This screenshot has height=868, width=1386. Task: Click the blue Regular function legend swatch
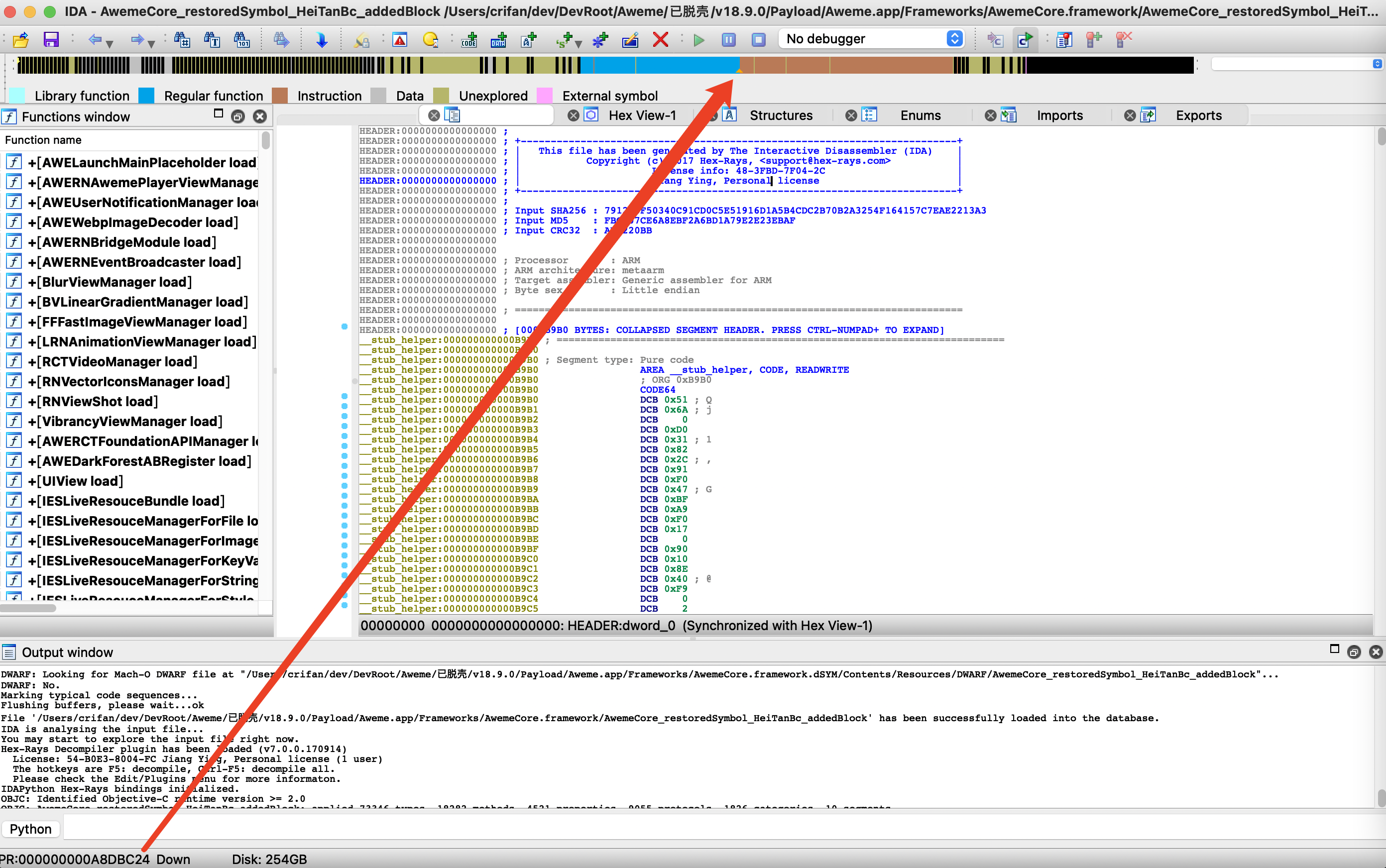tap(147, 95)
